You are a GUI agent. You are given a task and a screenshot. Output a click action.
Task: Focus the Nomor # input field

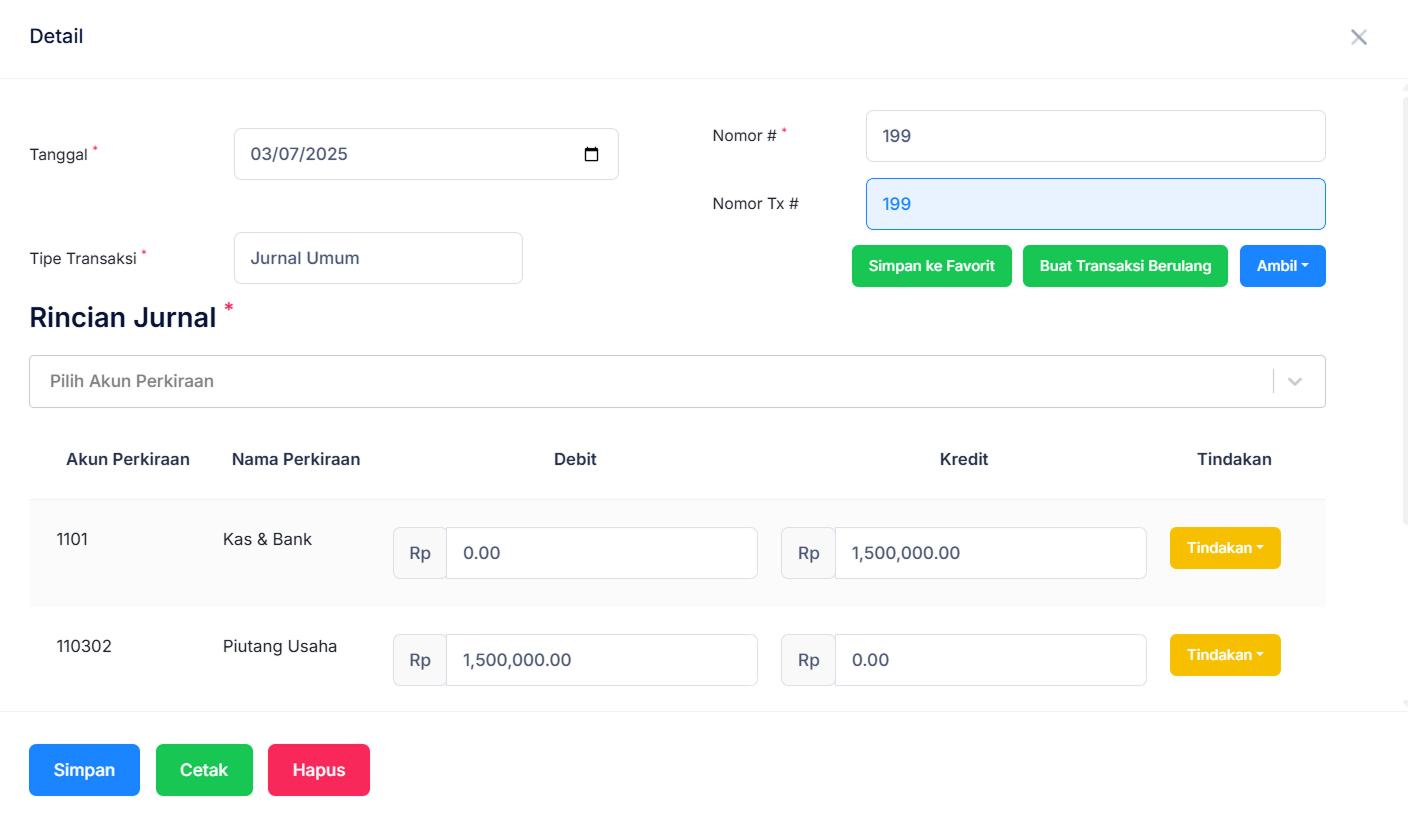click(x=1095, y=136)
